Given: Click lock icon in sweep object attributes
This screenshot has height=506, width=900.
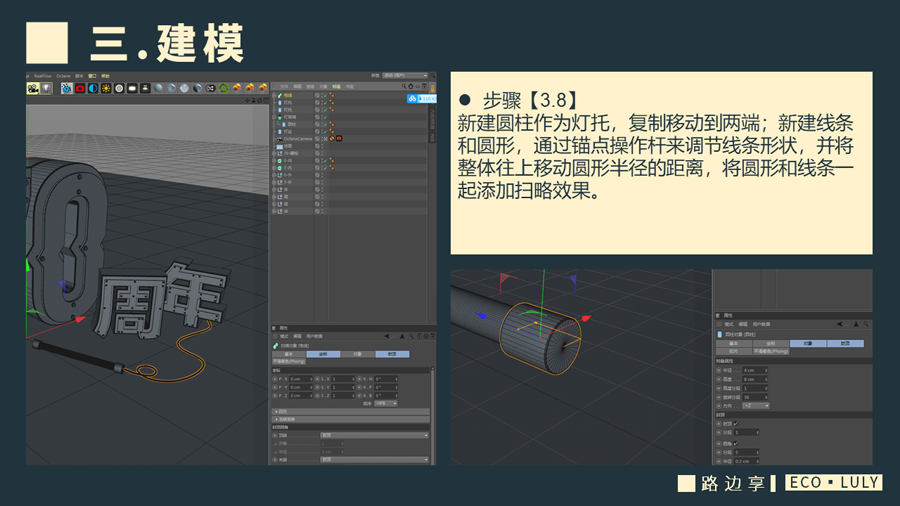Looking at the screenshot, I should (419, 336).
